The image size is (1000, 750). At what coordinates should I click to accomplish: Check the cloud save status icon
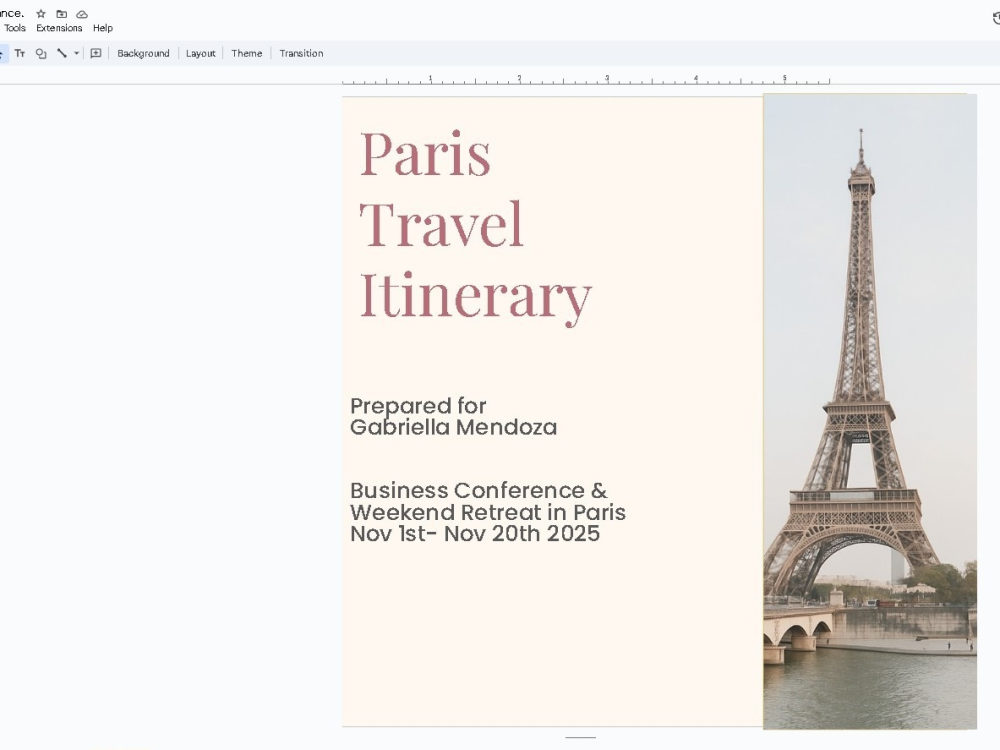click(x=82, y=14)
